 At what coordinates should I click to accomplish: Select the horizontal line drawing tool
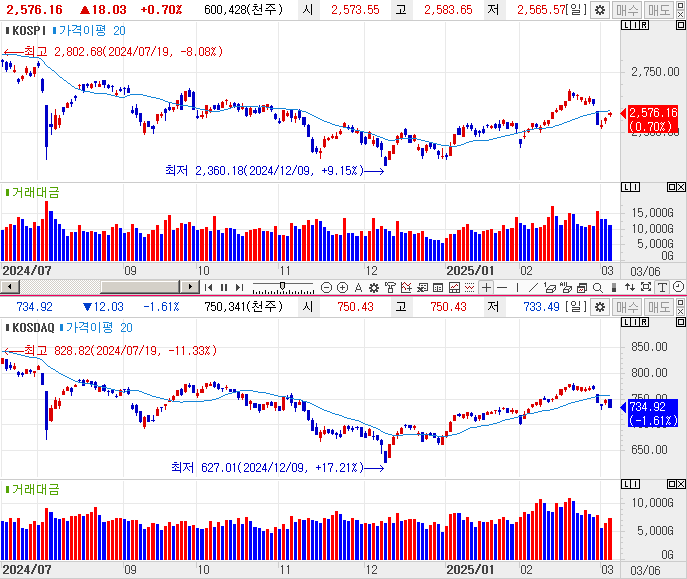tap(502, 287)
